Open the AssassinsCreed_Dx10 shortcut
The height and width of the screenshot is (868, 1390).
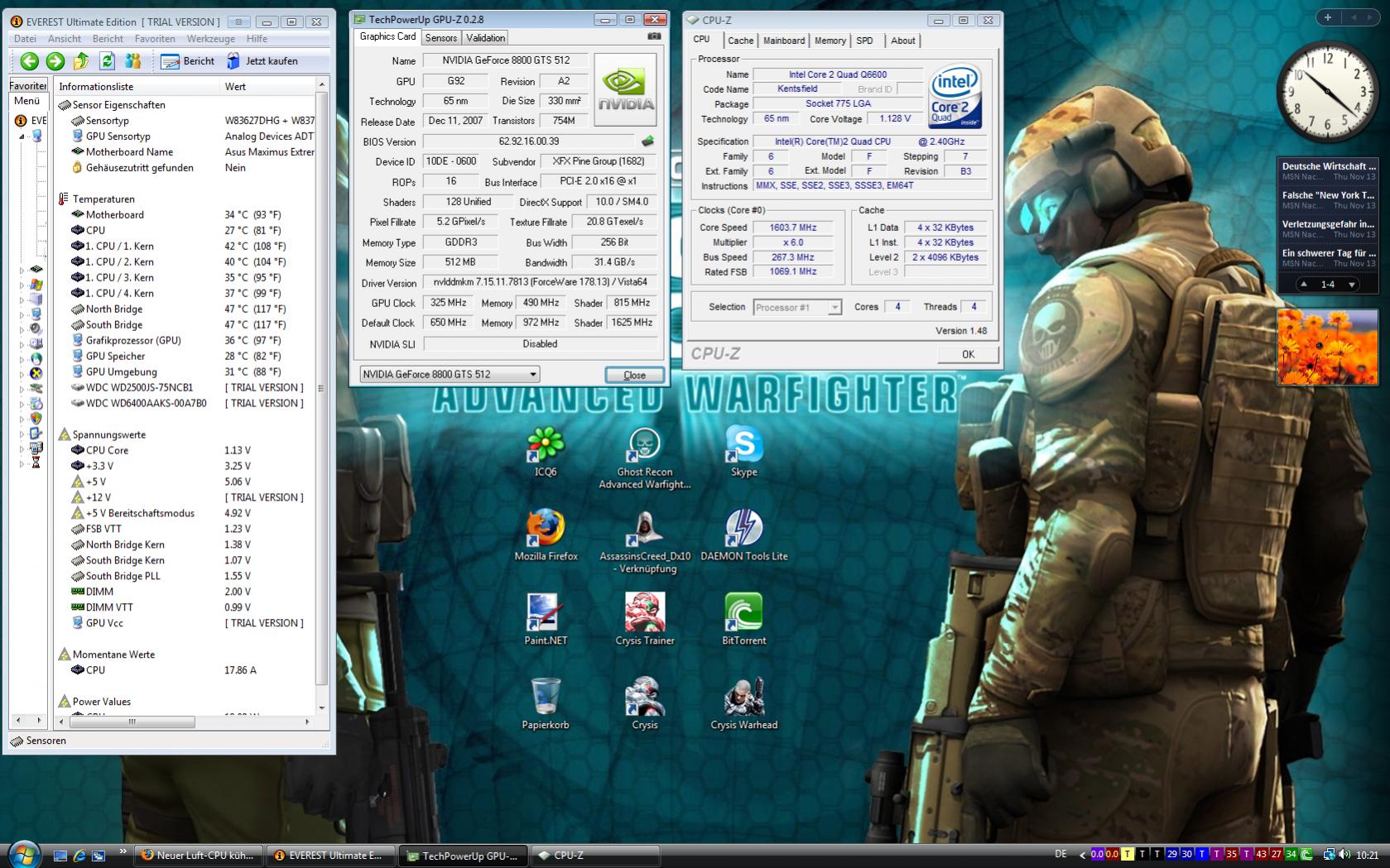click(x=645, y=543)
